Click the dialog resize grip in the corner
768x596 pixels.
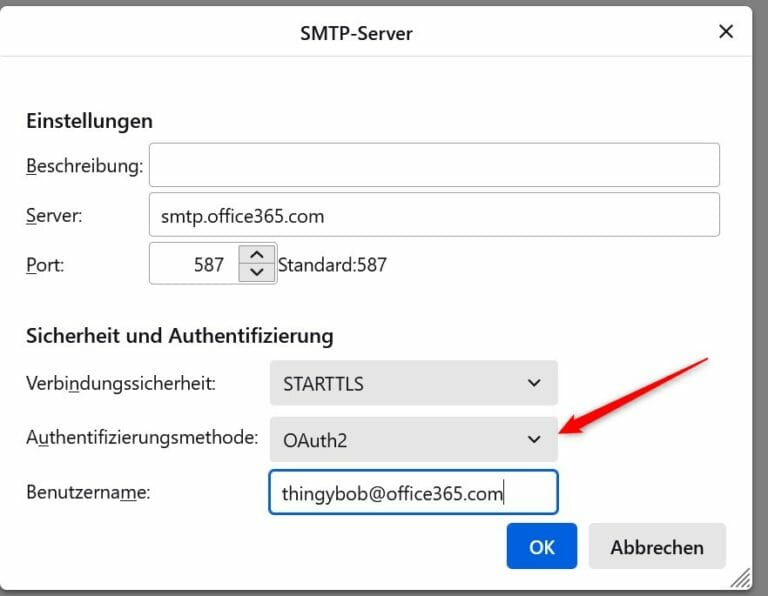(x=741, y=578)
